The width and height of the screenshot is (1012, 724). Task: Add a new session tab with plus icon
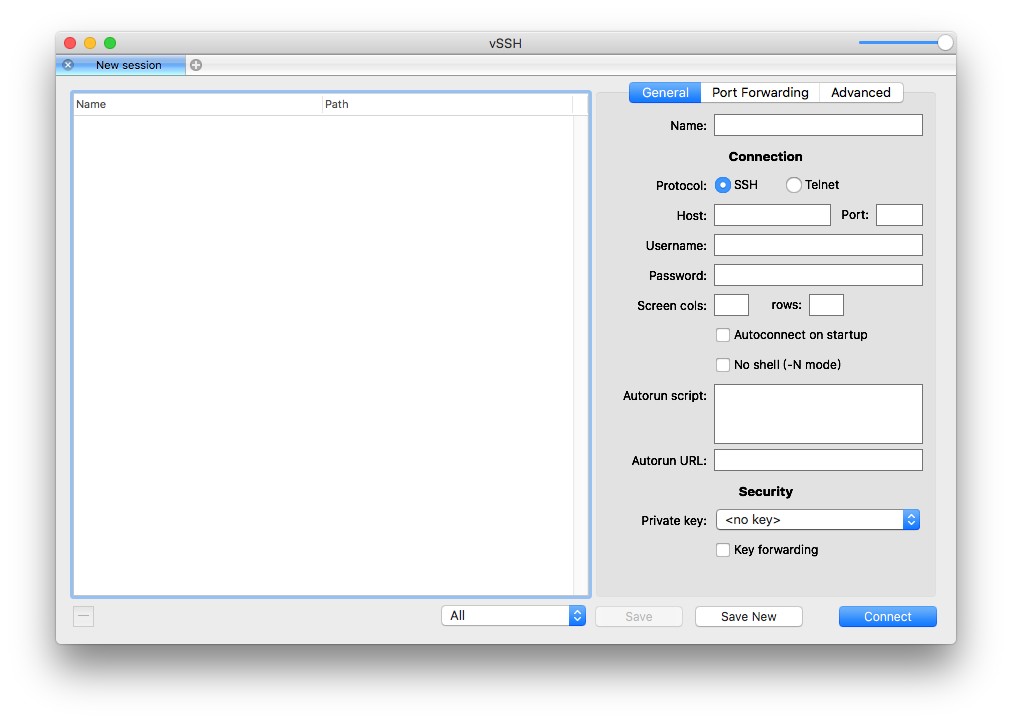point(196,65)
